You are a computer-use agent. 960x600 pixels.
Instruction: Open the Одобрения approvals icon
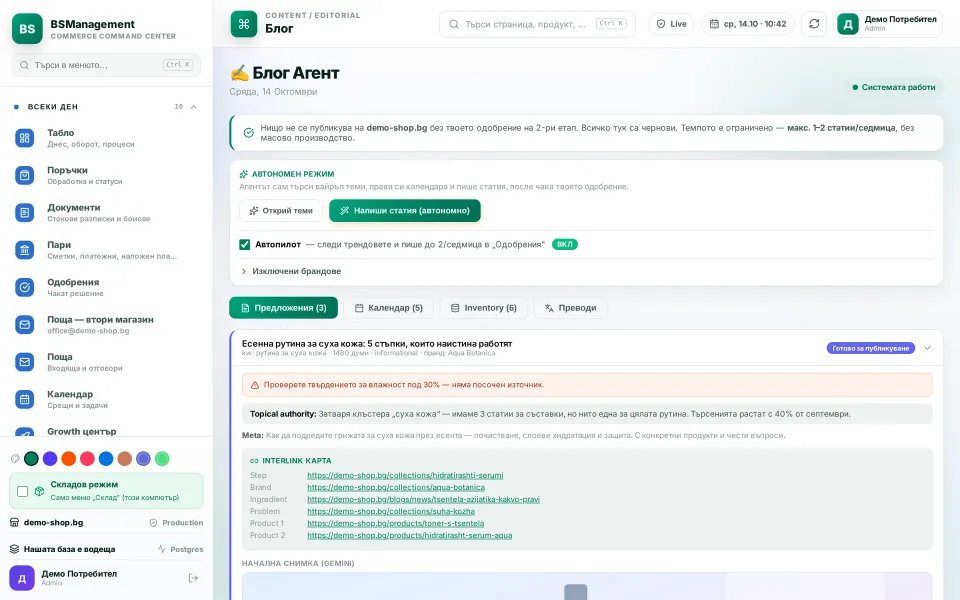pos(24,287)
